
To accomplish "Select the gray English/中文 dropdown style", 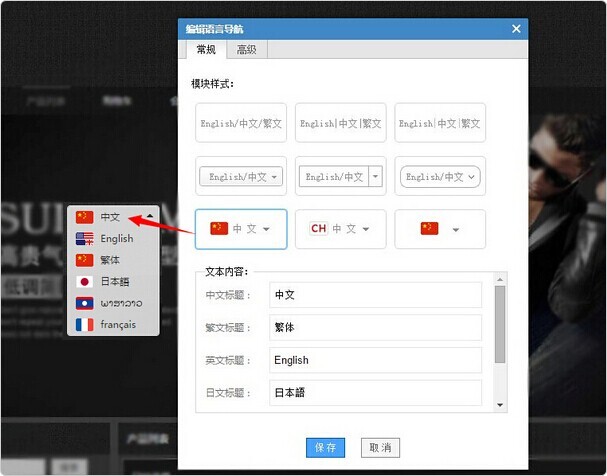I will click(241, 176).
